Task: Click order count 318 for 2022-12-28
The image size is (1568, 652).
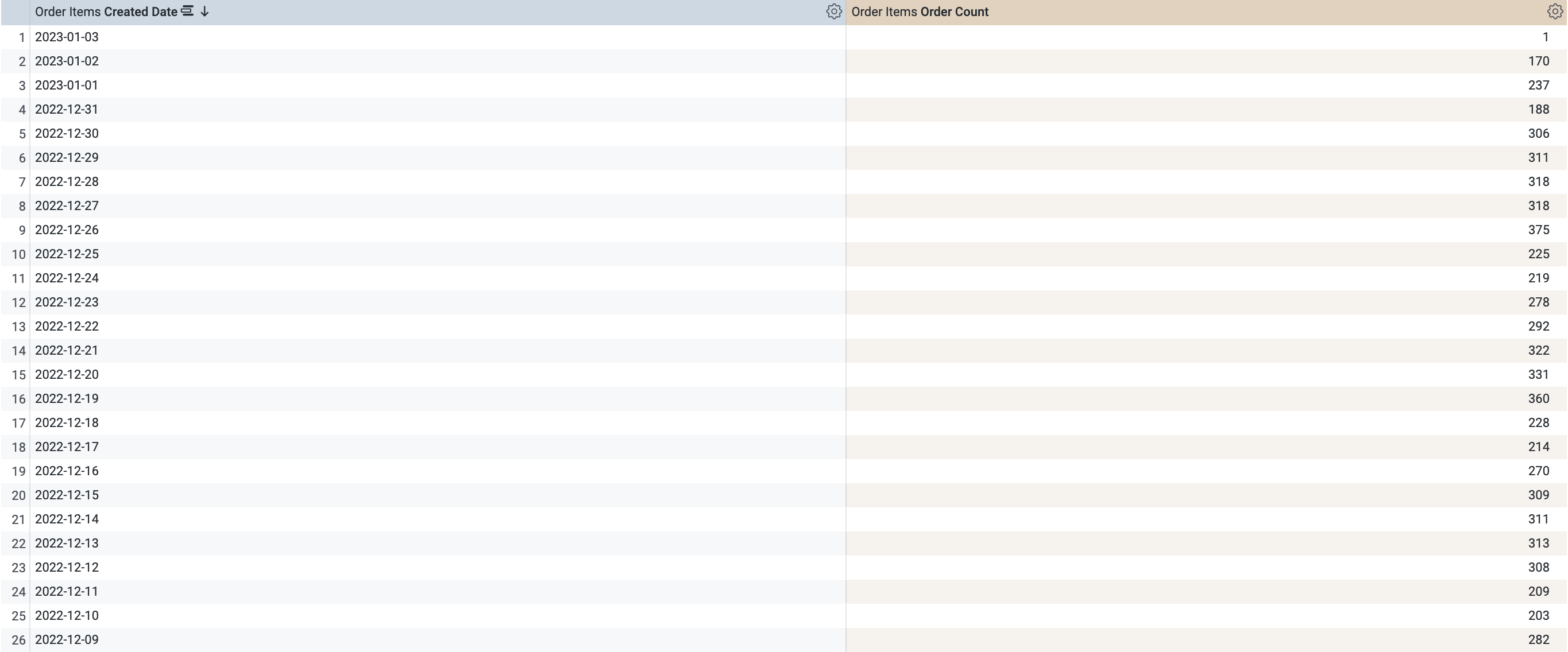Action: [x=1539, y=182]
